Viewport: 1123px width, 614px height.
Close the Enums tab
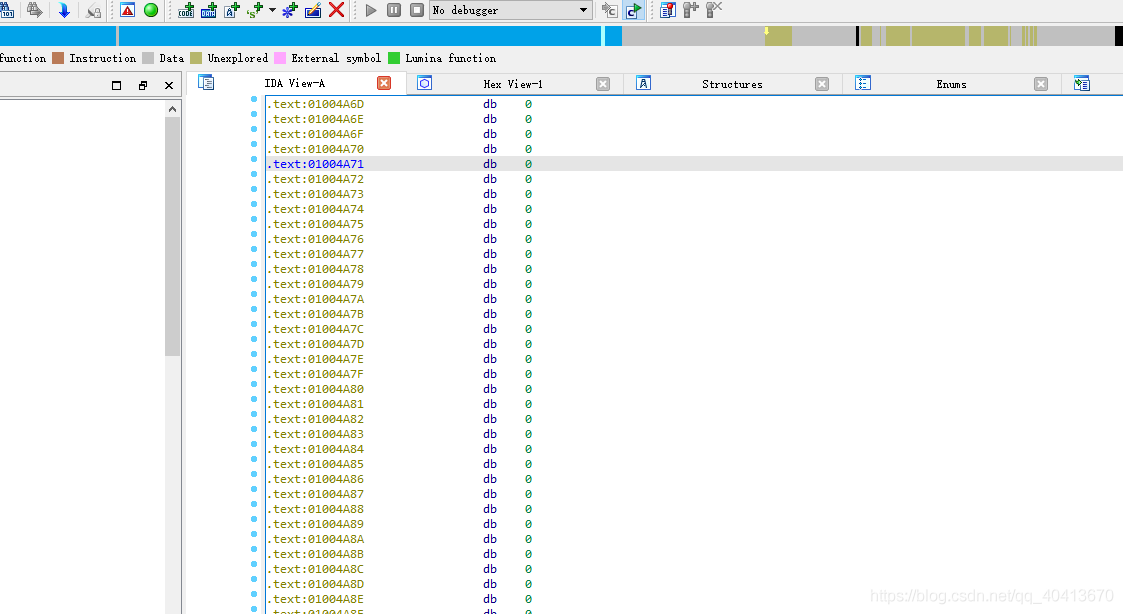coord(1041,84)
